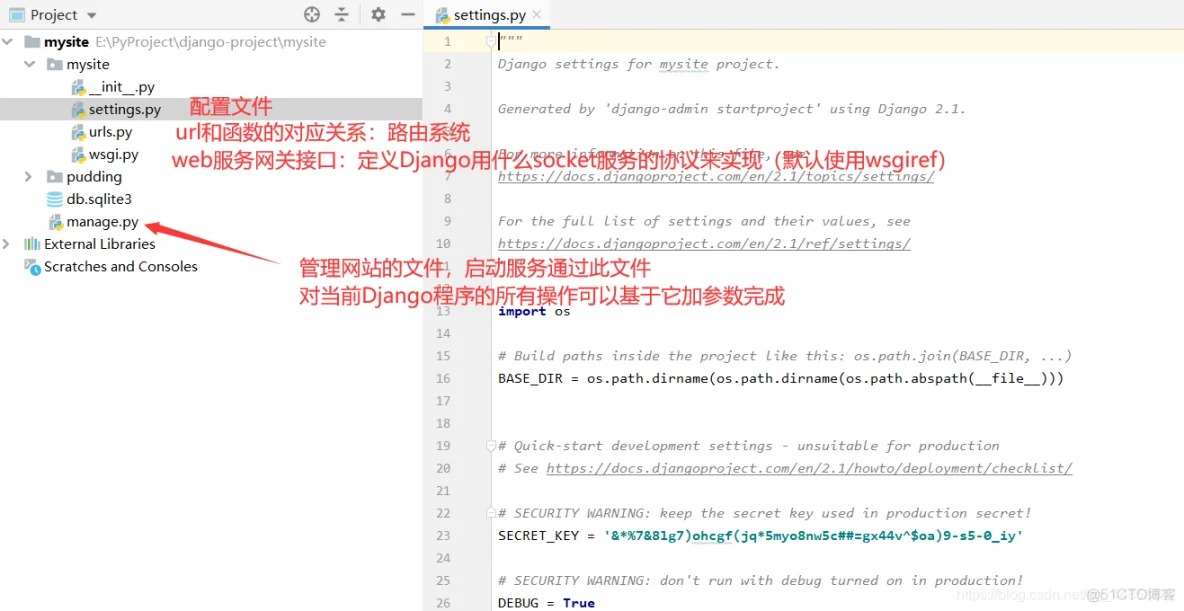This screenshot has width=1184, height=611.
Task: Expand the pudding folder
Action: (29, 177)
